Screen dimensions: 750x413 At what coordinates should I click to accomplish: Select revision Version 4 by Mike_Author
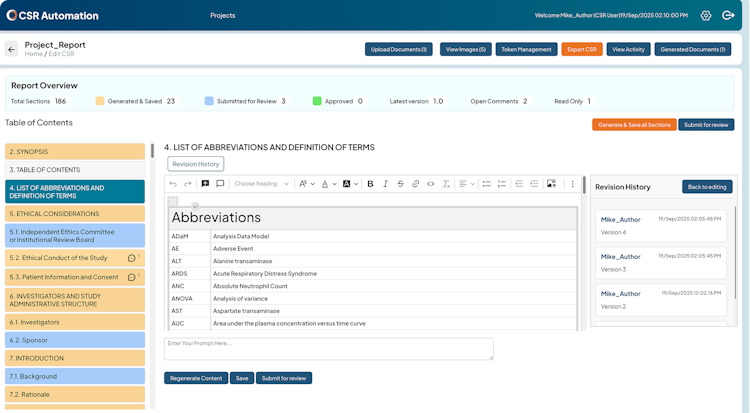[661, 225]
